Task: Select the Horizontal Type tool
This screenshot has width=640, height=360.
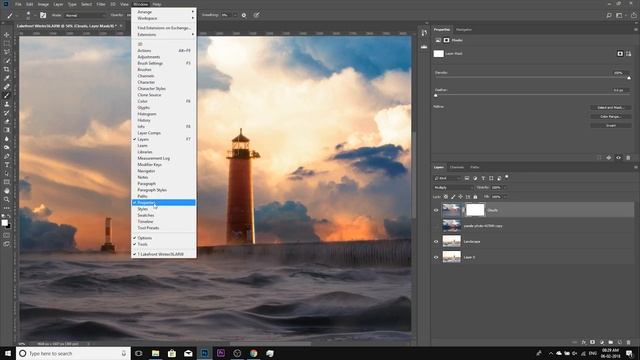Action: coord(7,164)
